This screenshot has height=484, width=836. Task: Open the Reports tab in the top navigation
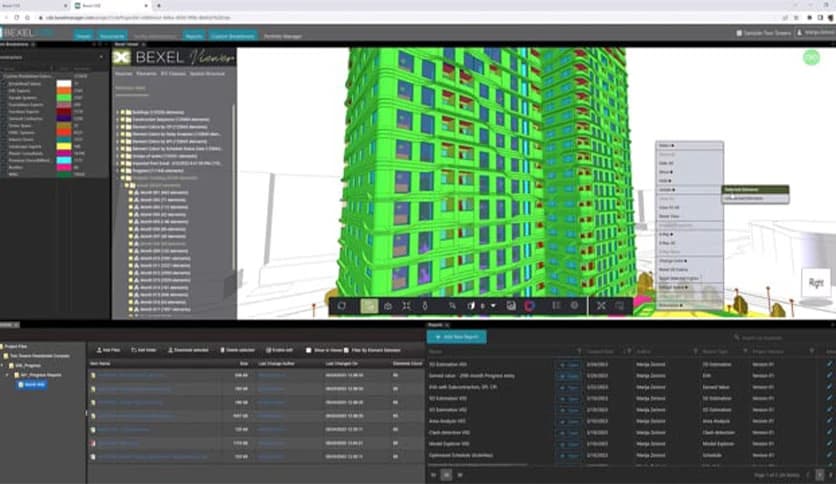194,36
